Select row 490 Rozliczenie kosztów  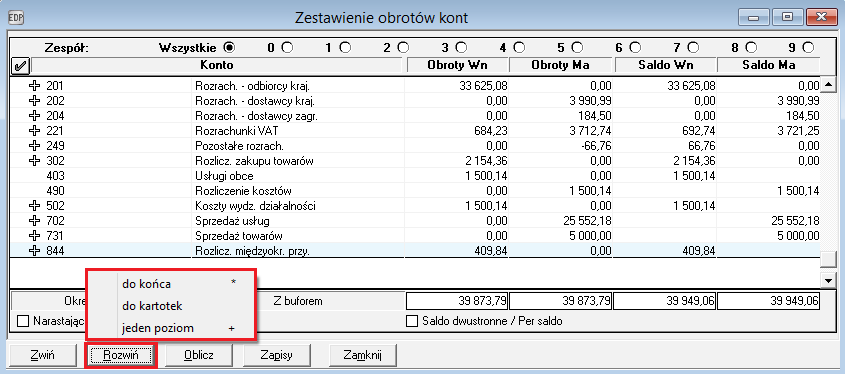[415, 191]
